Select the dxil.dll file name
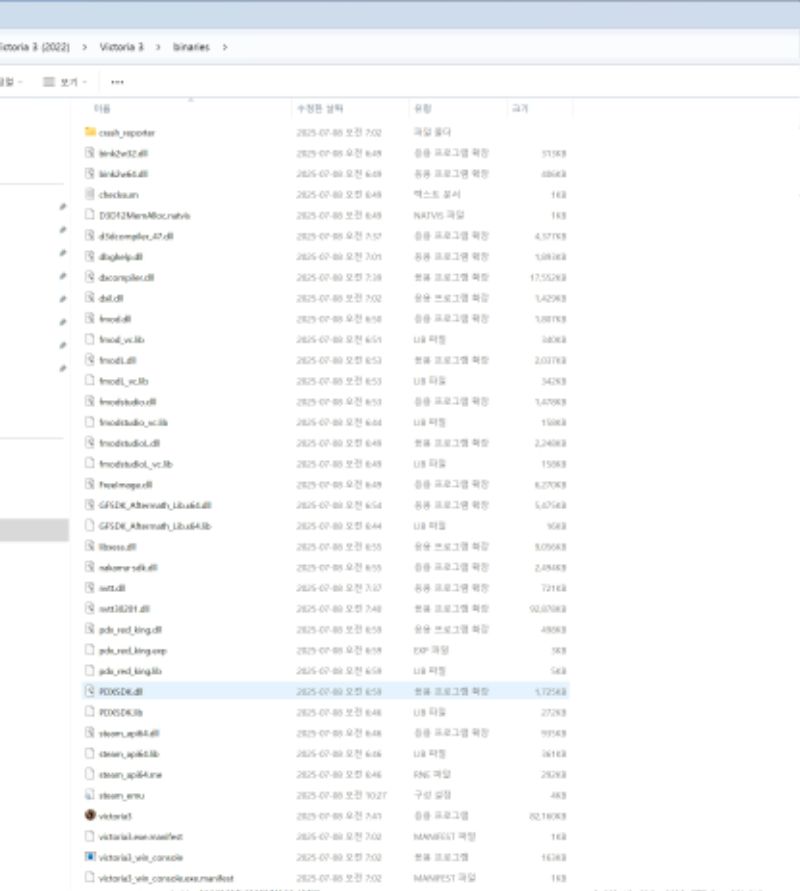 tap(111, 298)
